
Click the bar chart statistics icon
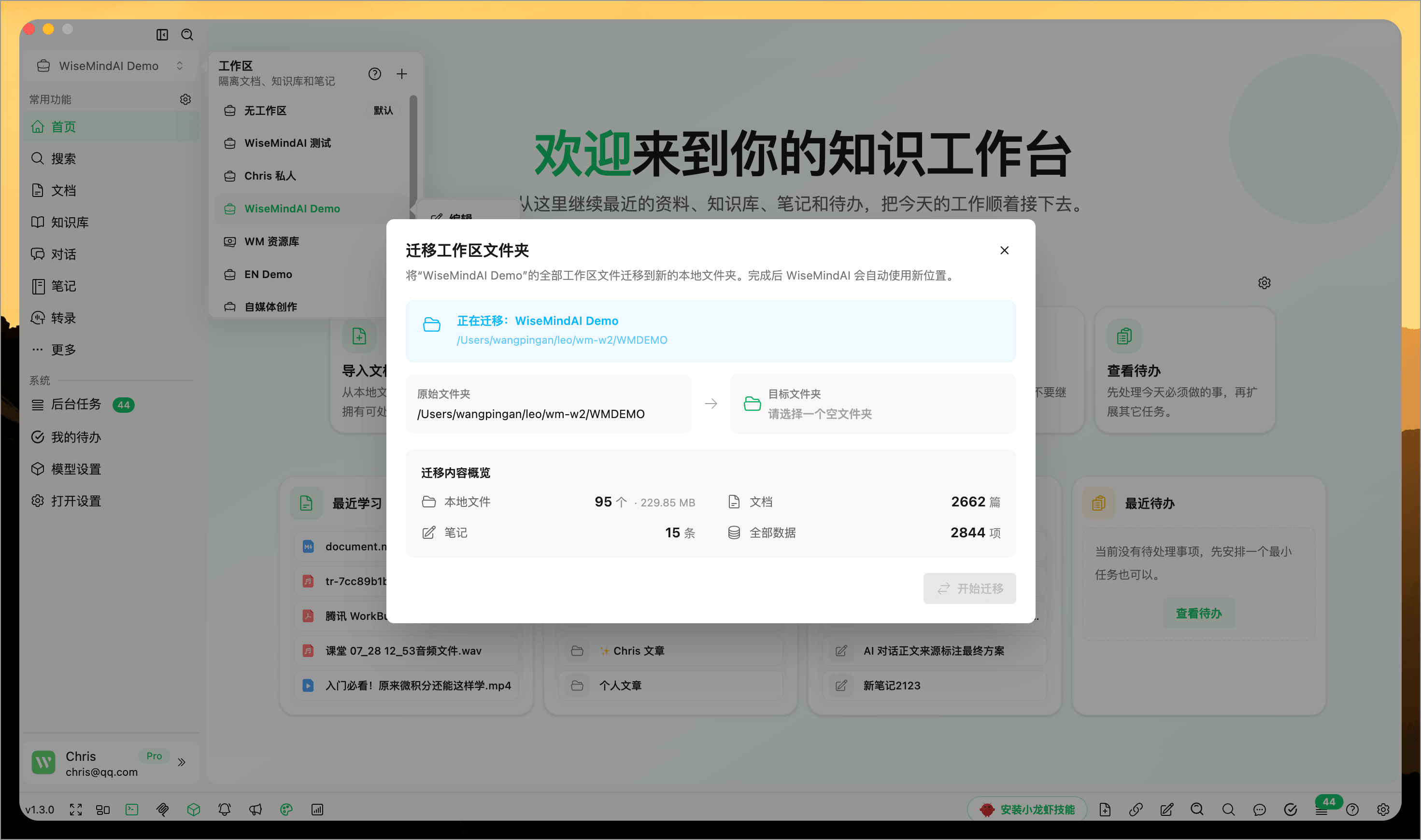317,810
